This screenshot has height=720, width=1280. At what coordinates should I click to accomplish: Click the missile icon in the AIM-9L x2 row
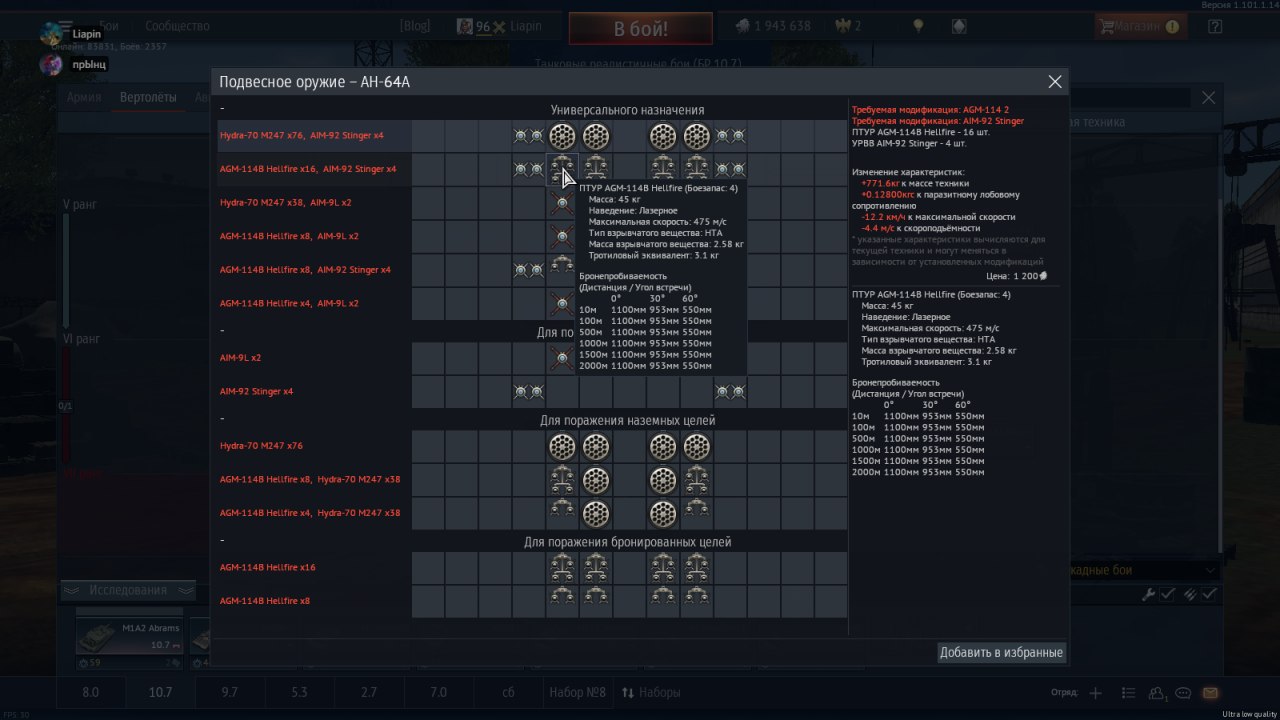click(x=562, y=358)
